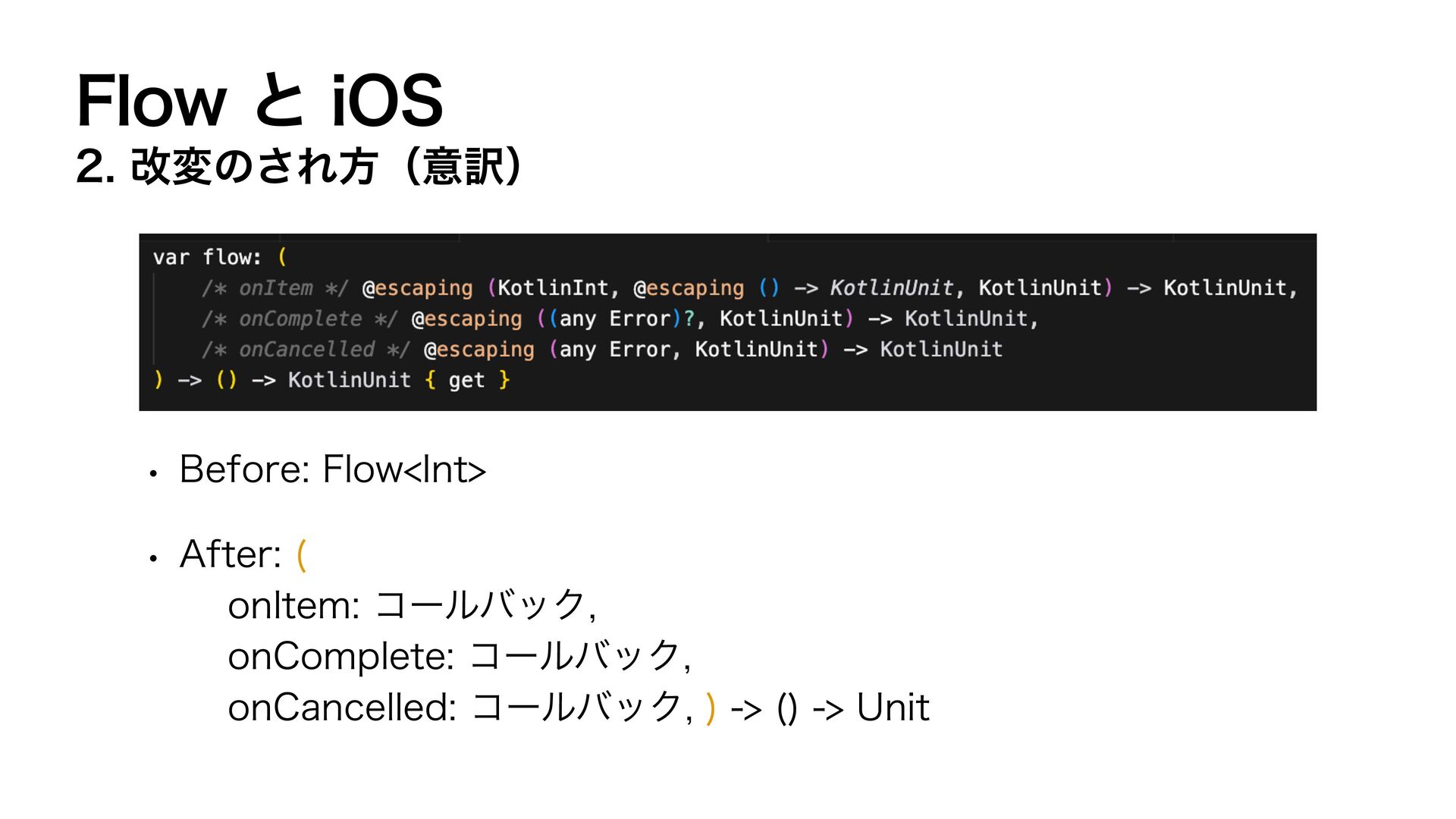Click the italic 'KotlinUnit' in onItem line
1456x819 pixels.
(x=892, y=288)
